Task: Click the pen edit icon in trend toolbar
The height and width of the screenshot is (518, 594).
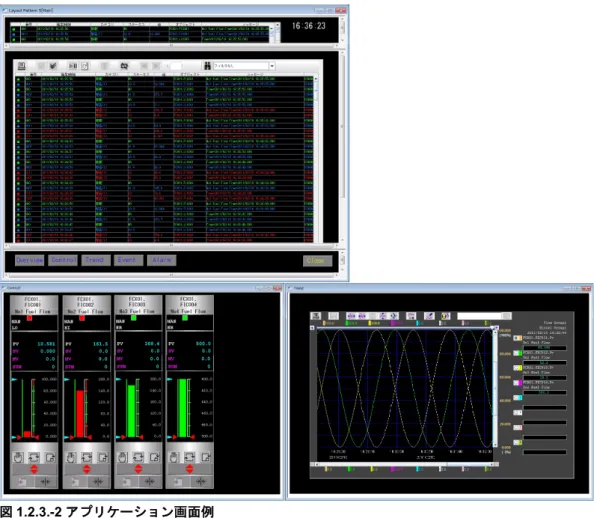Action: [429, 316]
